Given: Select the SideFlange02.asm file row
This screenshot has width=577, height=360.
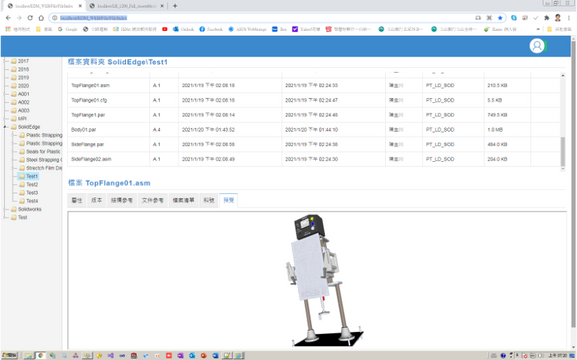Looking at the screenshot, I should pyautogui.click(x=314, y=159).
